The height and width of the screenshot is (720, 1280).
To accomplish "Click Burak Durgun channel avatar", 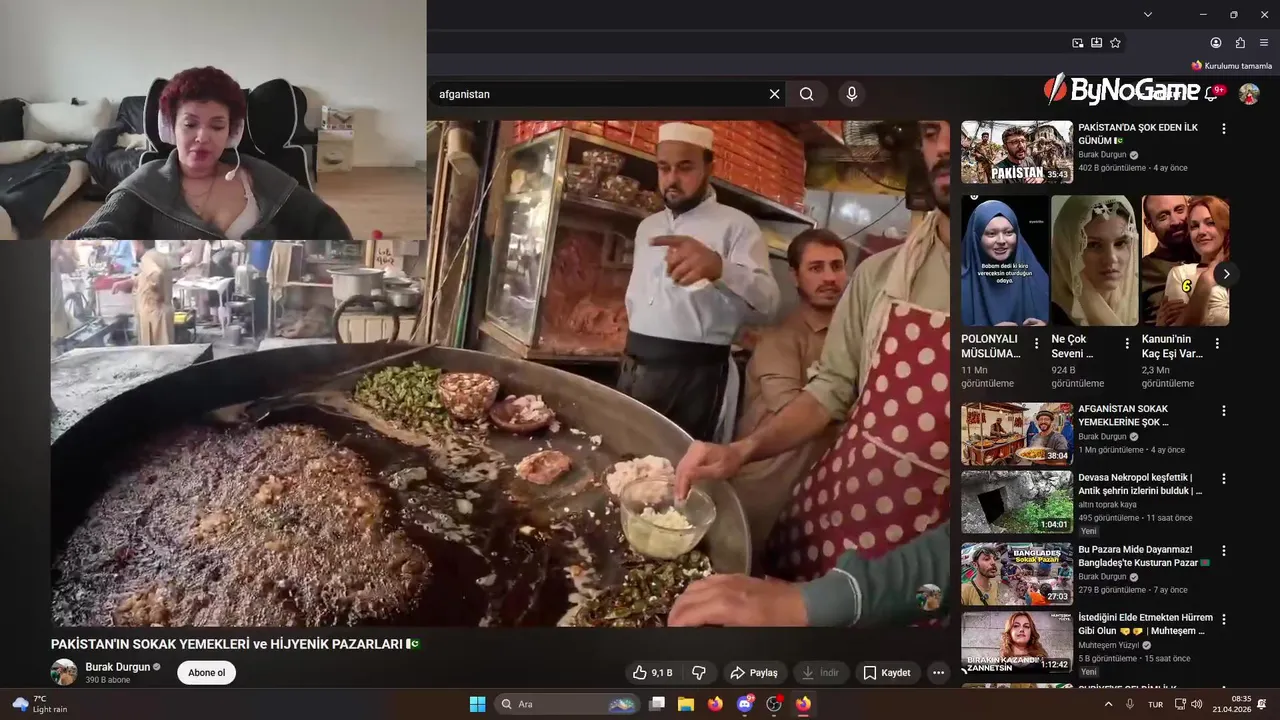I will point(64,672).
